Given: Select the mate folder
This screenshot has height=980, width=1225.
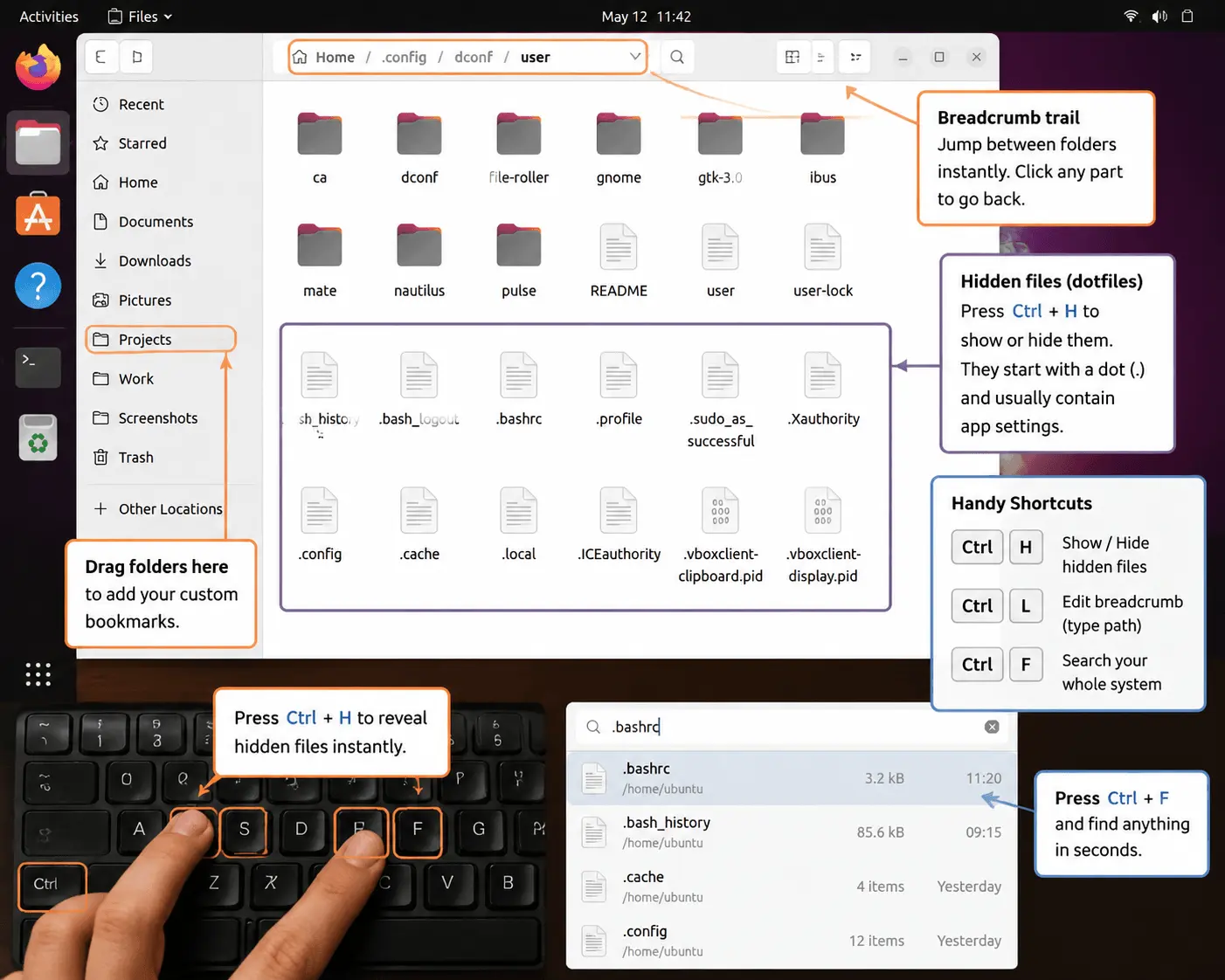Looking at the screenshot, I should 320,260.
